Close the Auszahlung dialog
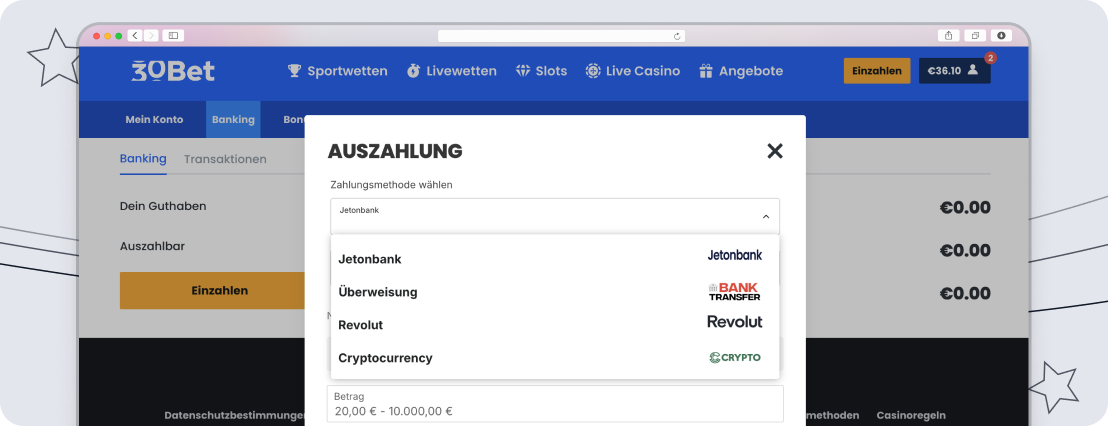This screenshot has height=426, width=1108. coord(775,150)
